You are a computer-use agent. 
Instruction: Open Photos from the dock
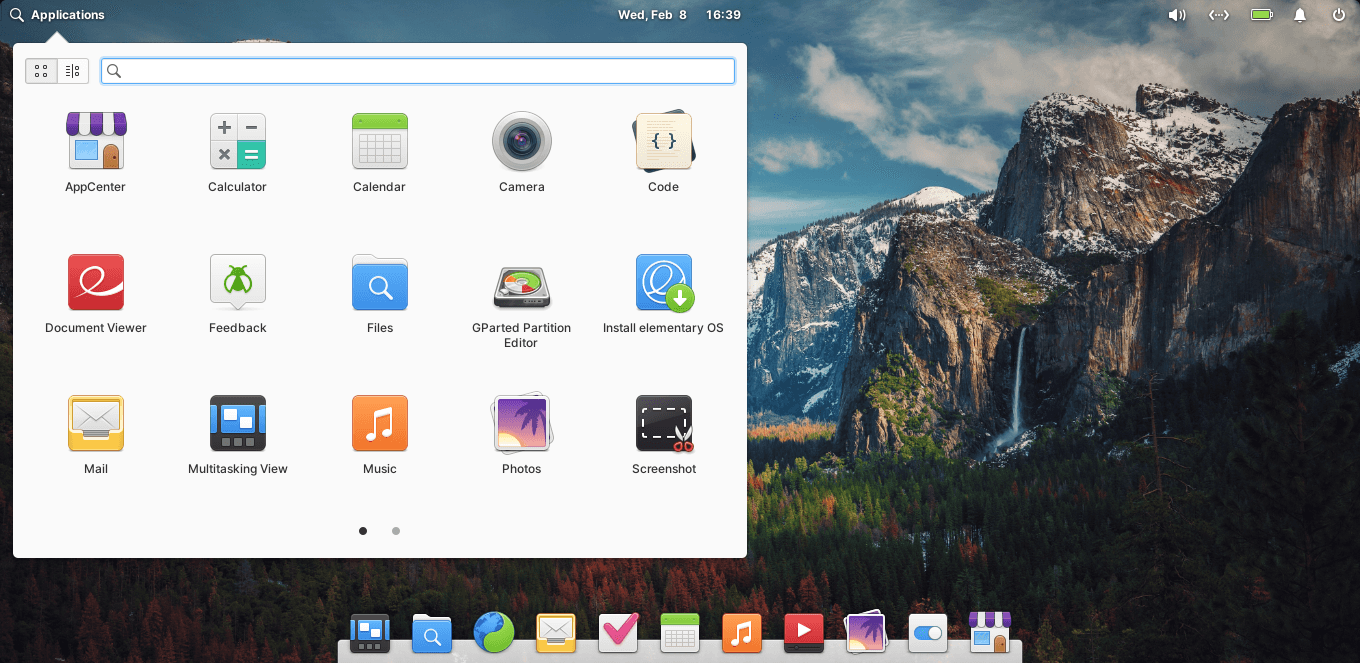point(866,633)
